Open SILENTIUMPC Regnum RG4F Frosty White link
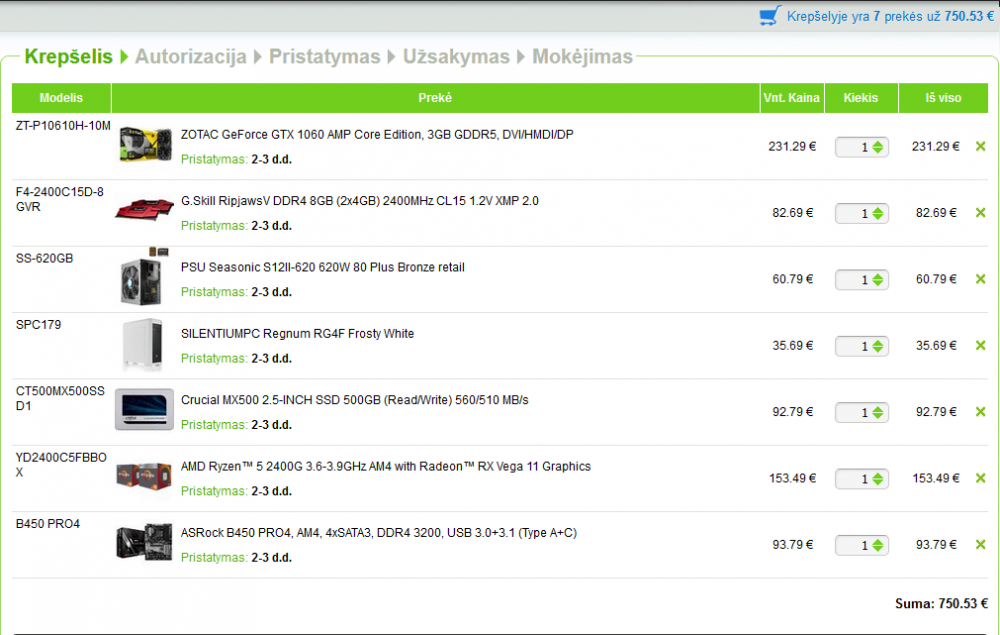The height and width of the screenshot is (635, 1000). (x=297, y=333)
